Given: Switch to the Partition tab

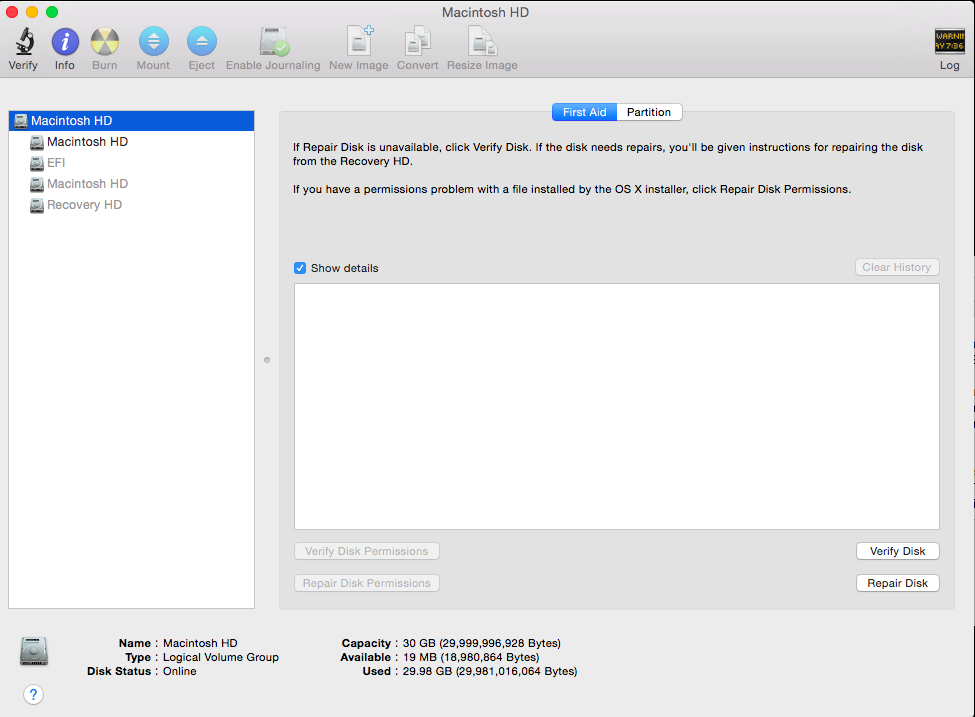Looking at the screenshot, I should [649, 112].
